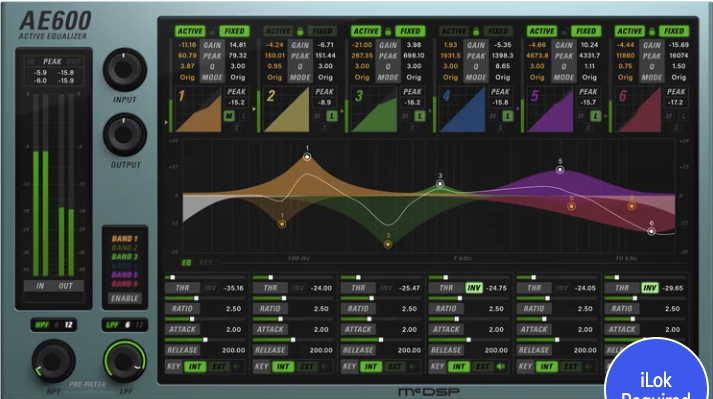Solo band 3 with its S button
The image size is (713, 399).
pos(412,128)
